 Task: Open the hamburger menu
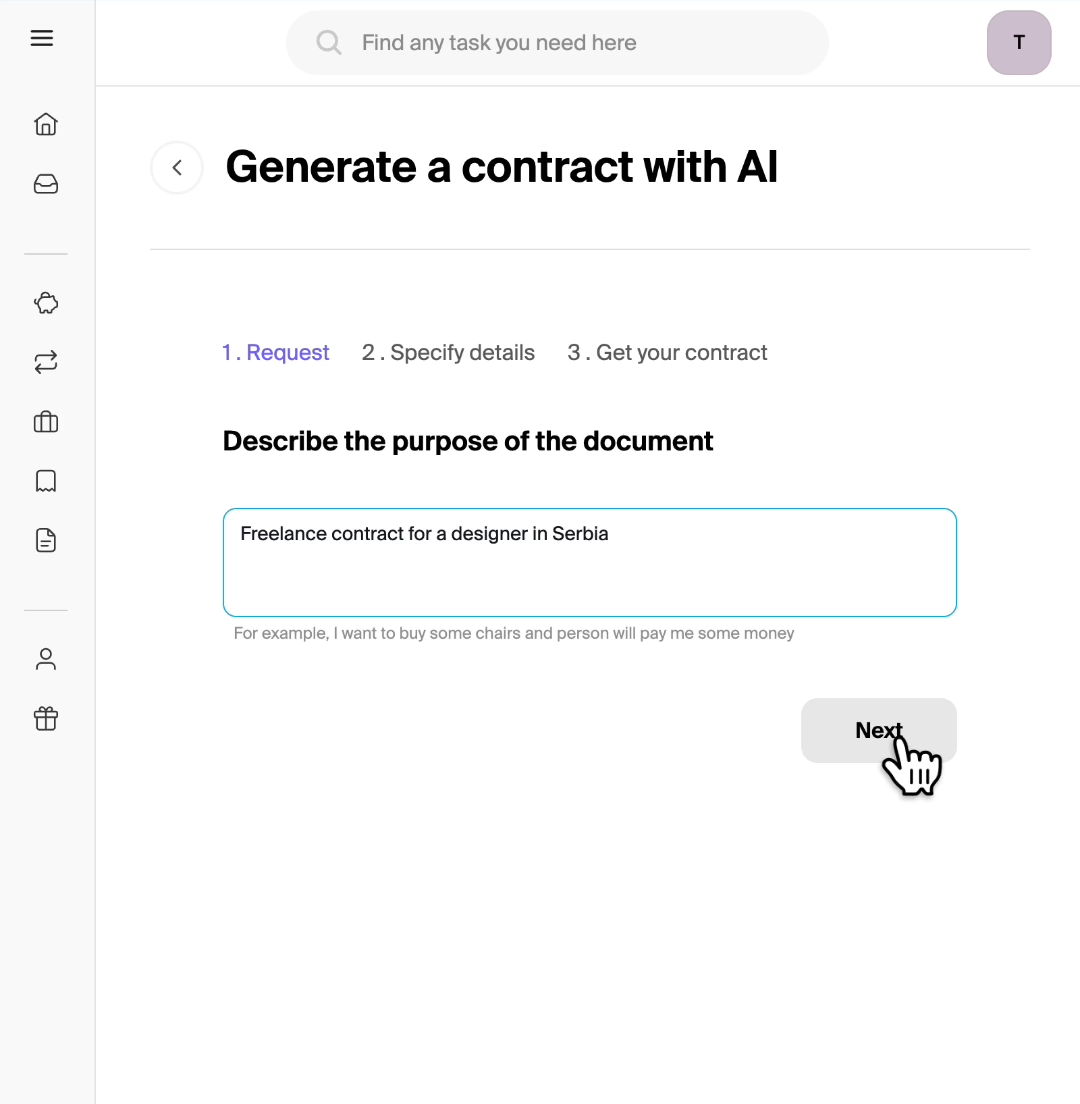[x=42, y=39]
